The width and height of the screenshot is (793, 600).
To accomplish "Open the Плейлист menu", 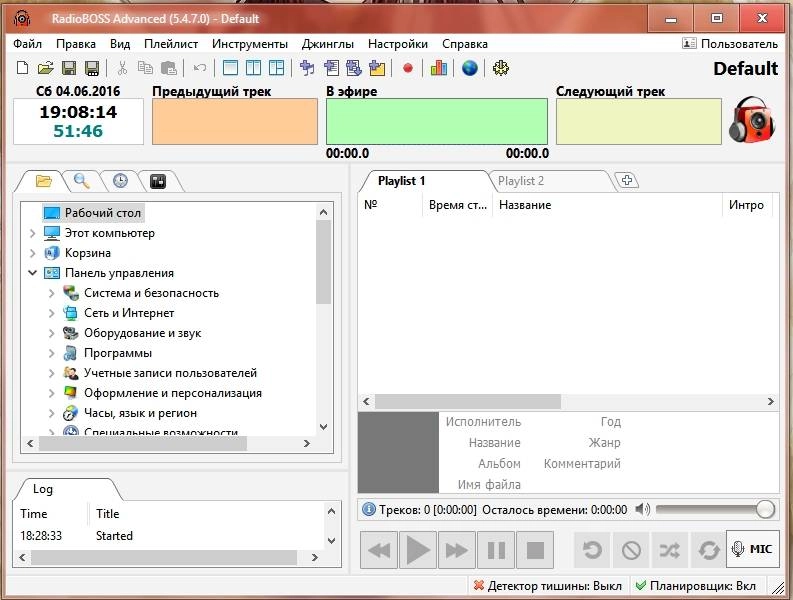I will tap(171, 44).
